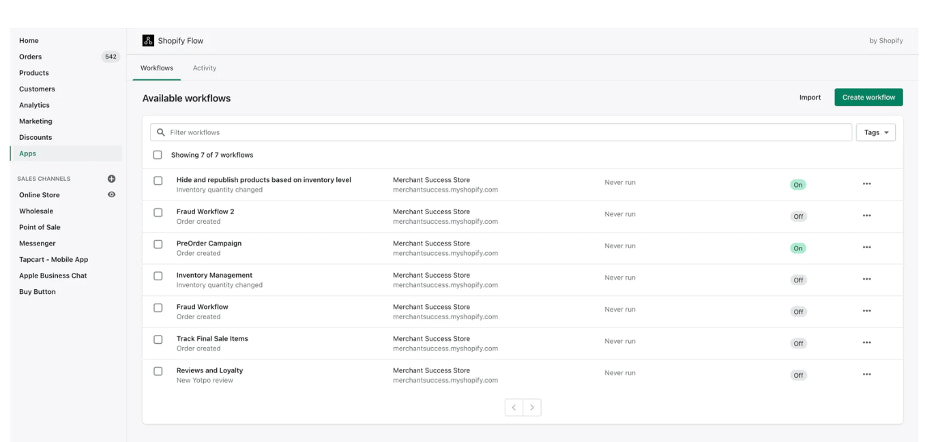The height and width of the screenshot is (442, 925).
Task: Open more actions for PreOrder Campaign
Action: click(867, 247)
